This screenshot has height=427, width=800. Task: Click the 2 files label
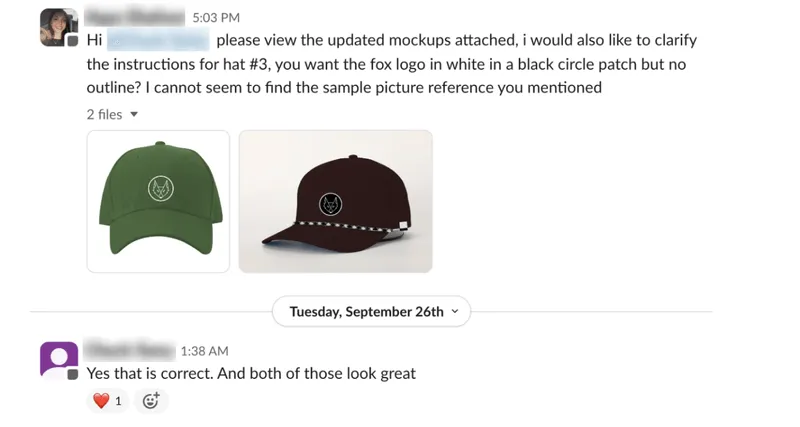click(x=105, y=114)
